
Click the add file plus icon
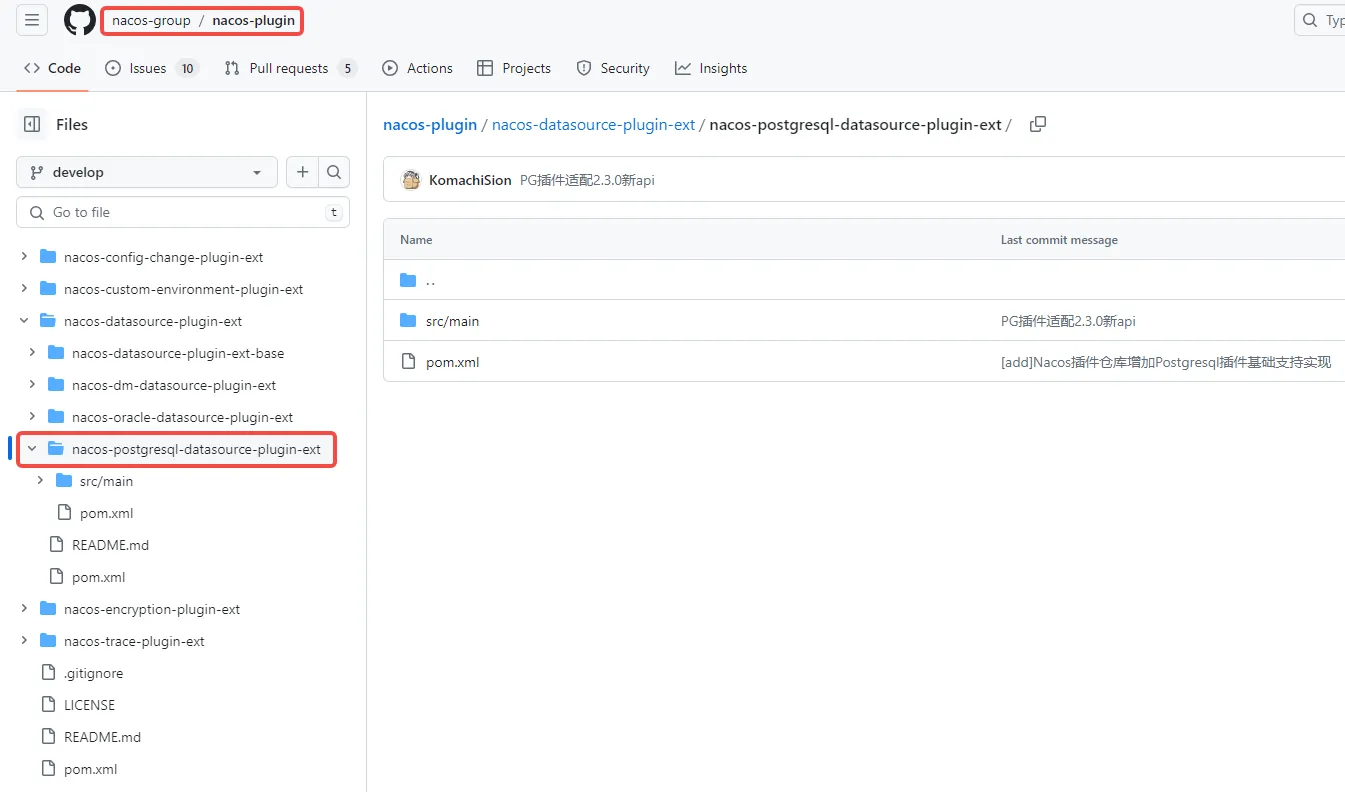click(302, 171)
